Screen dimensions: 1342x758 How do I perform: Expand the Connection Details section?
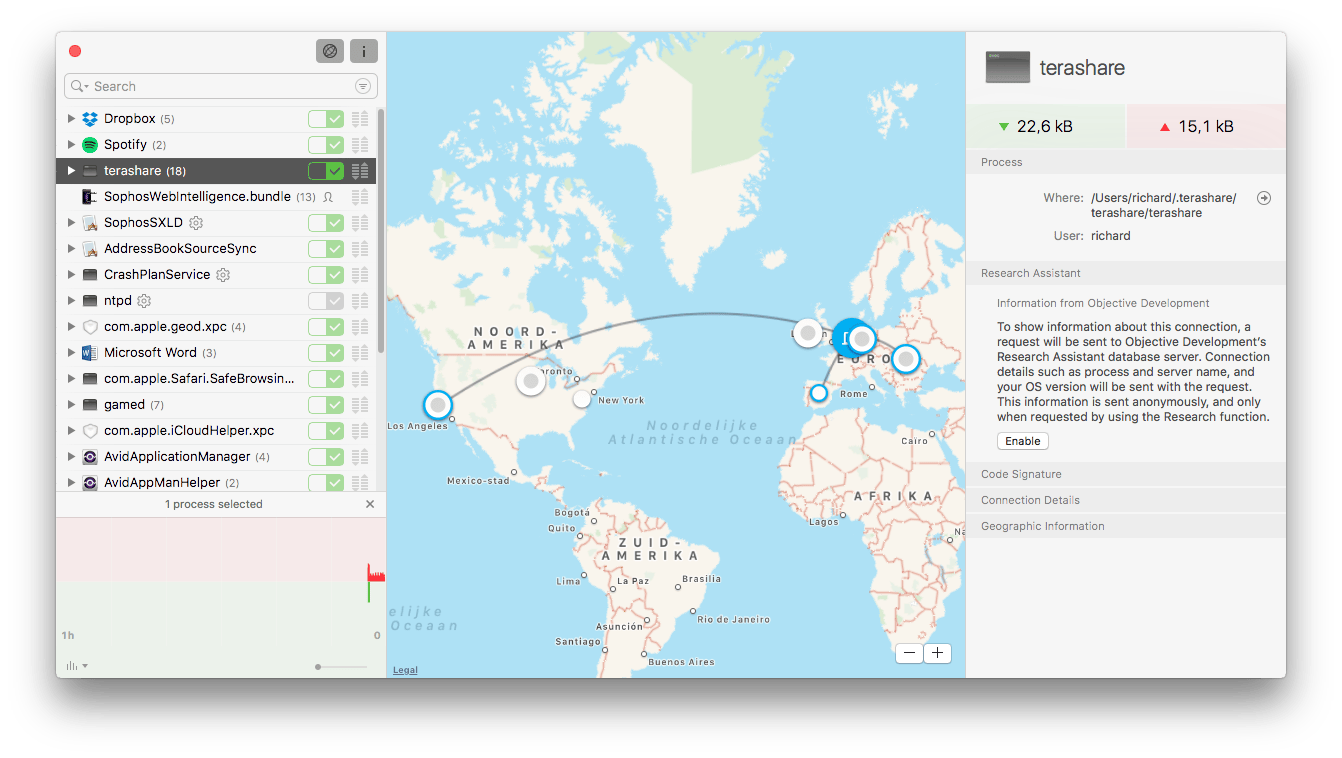1126,500
